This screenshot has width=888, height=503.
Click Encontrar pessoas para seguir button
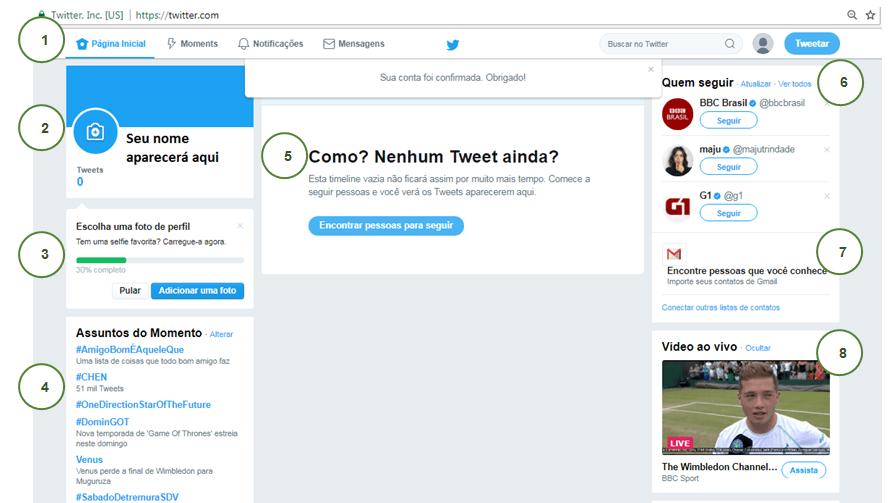click(386, 225)
